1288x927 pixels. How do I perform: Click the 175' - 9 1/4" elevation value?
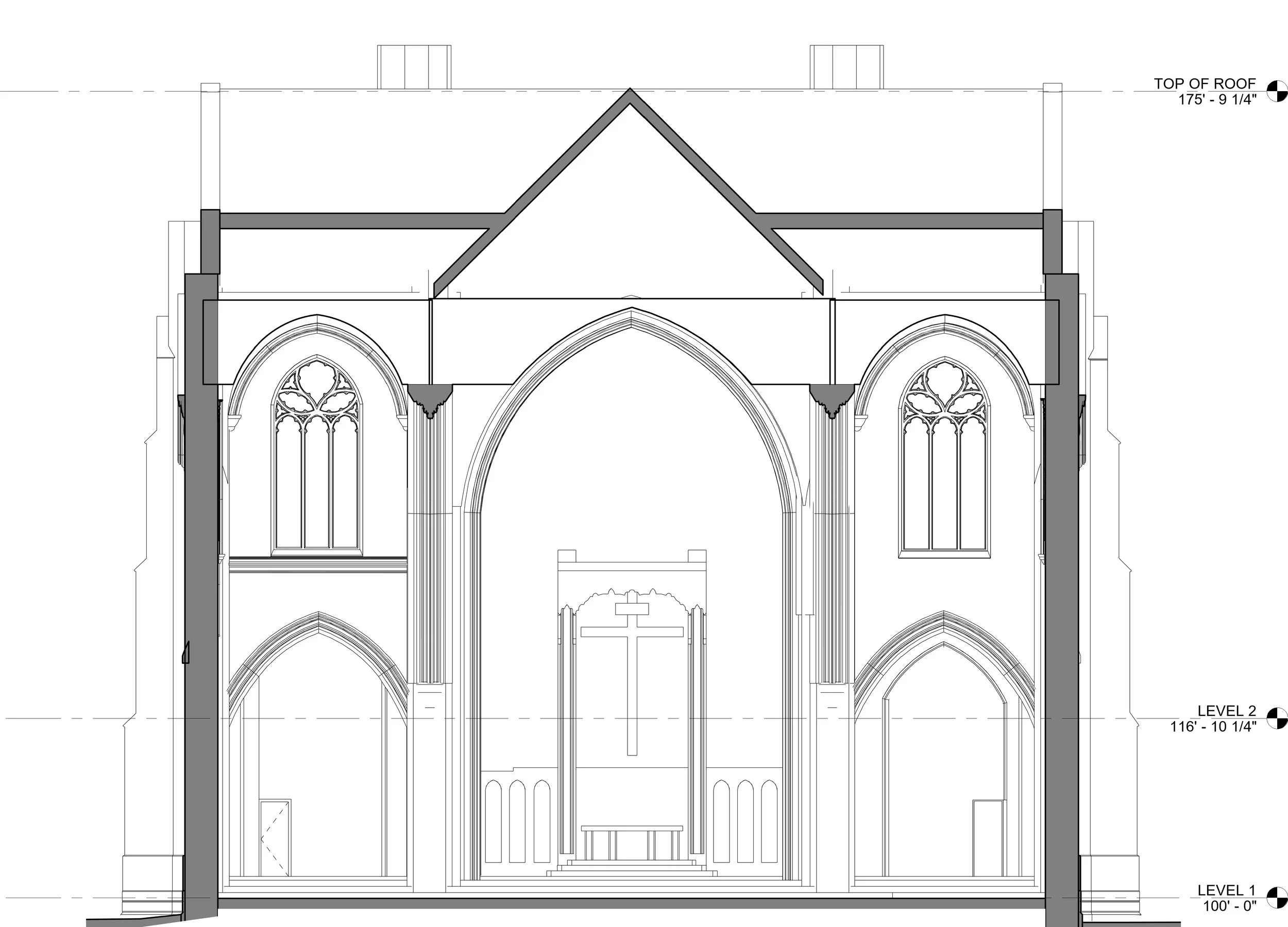[x=1217, y=99]
